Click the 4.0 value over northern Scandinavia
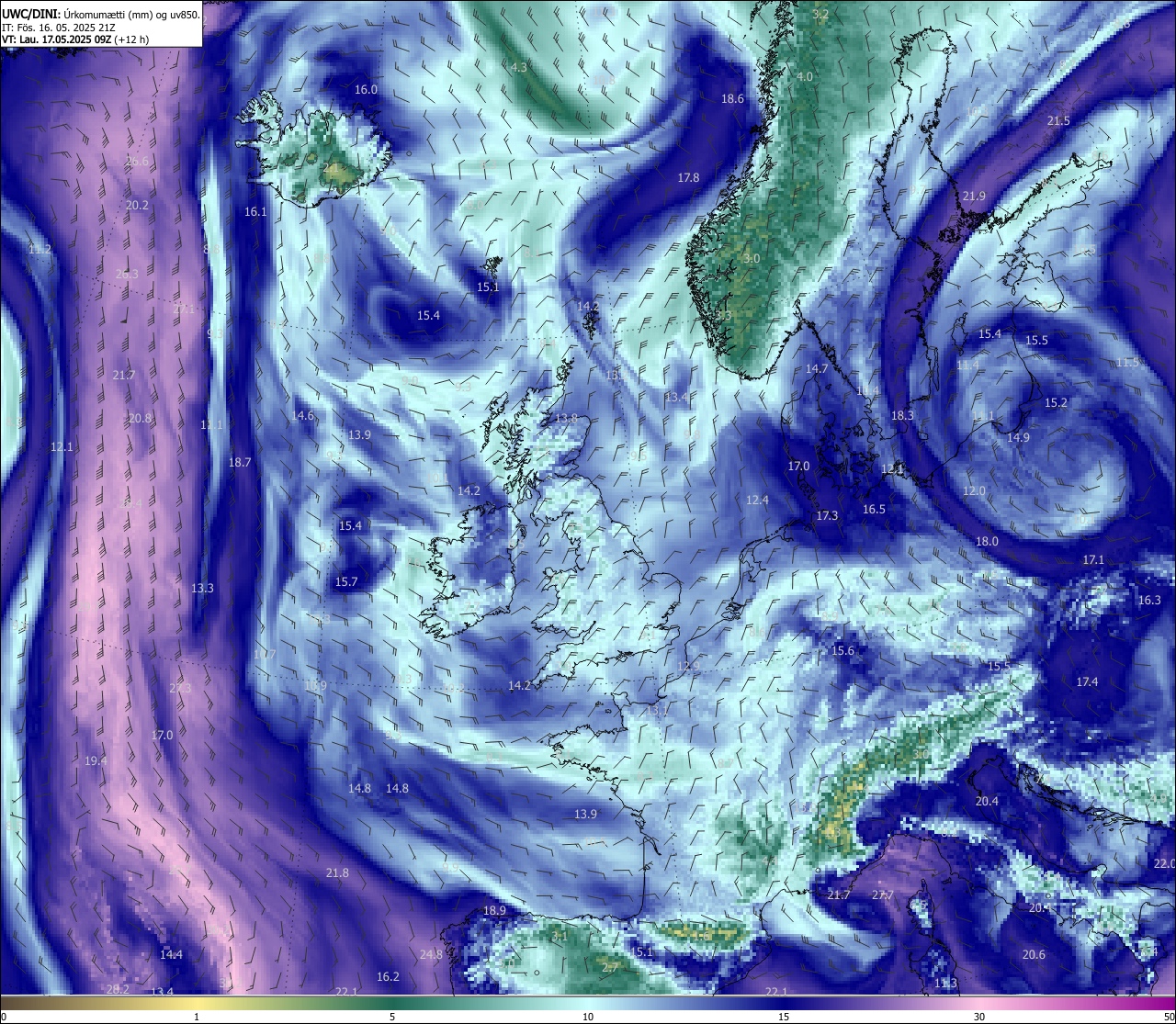This screenshot has width=1176, height=1024. [x=805, y=76]
